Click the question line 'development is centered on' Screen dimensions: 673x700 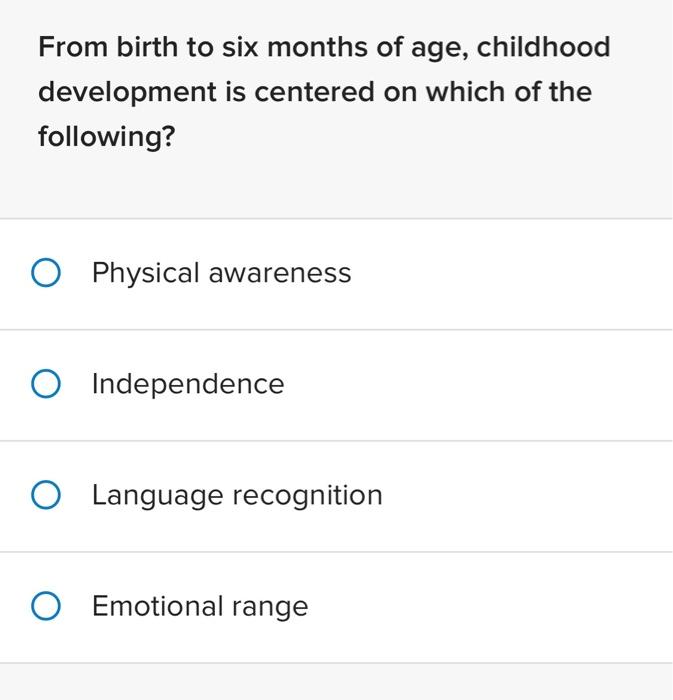pos(314,92)
